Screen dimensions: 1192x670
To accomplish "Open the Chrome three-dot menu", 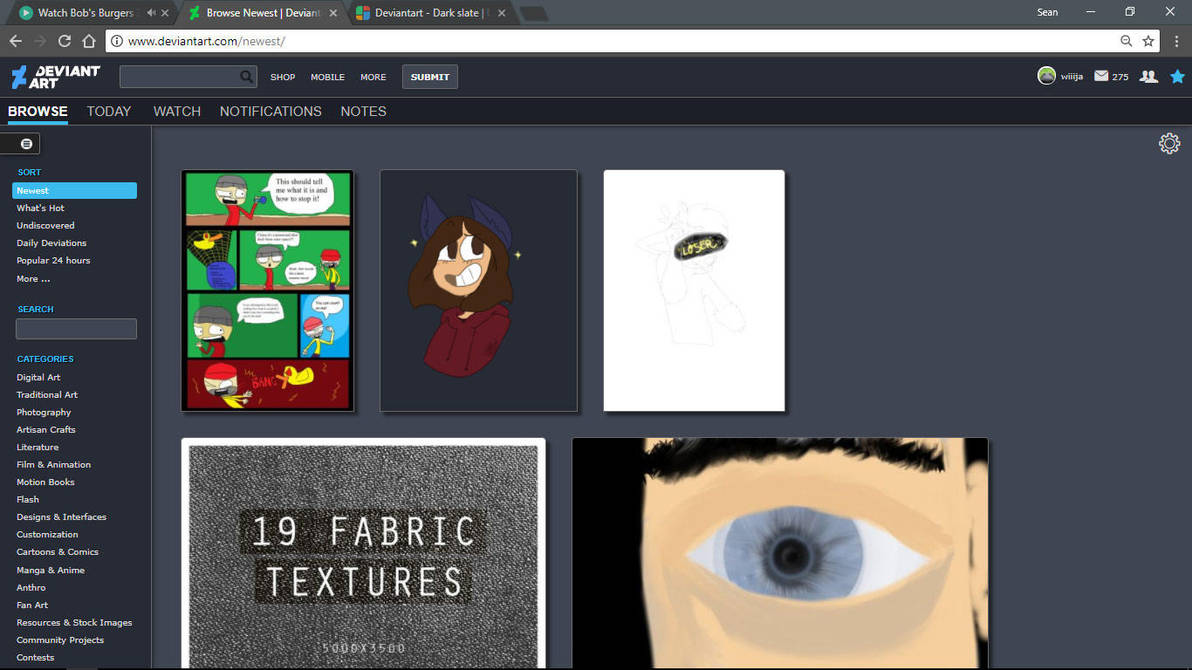I will coord(1177,41).
